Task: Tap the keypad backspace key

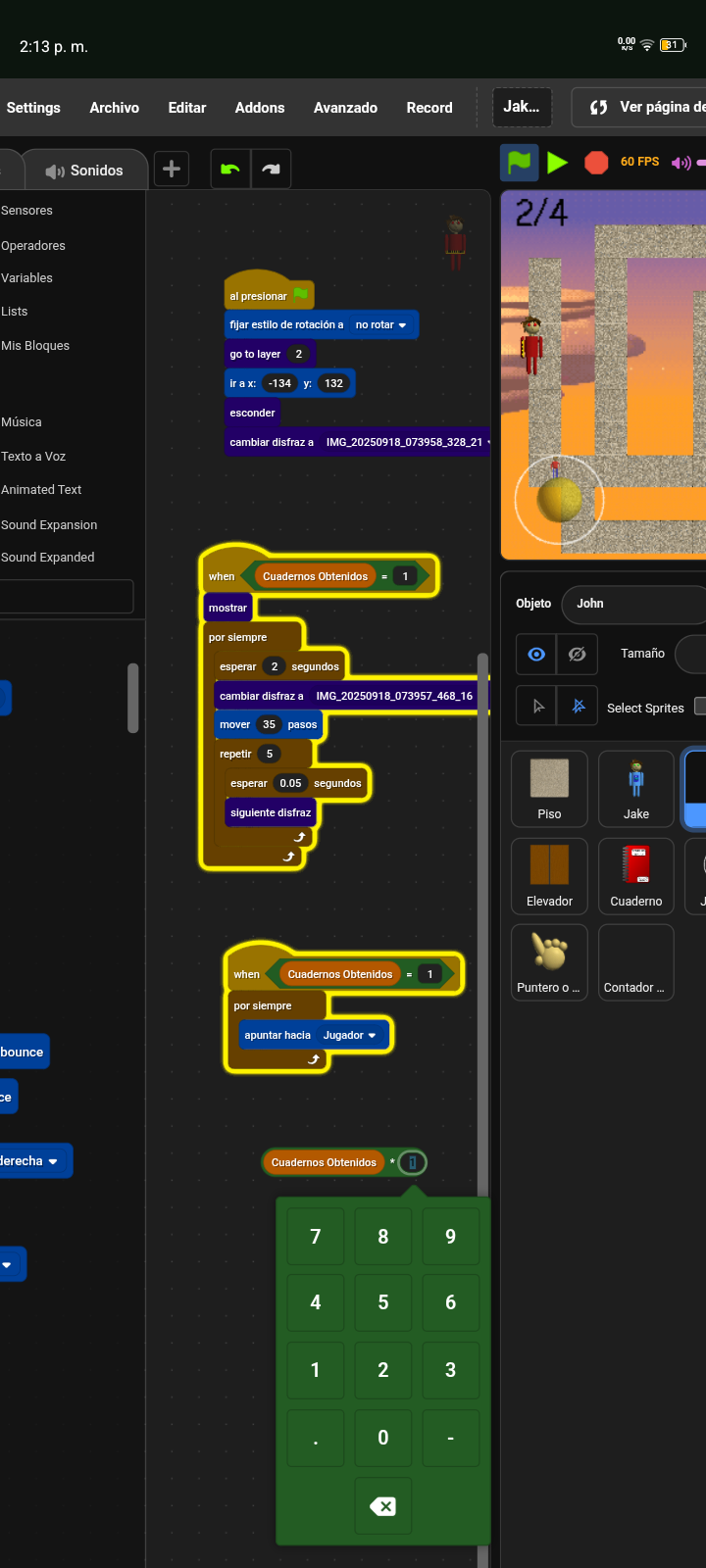Action: click(x=383, y=1506)
